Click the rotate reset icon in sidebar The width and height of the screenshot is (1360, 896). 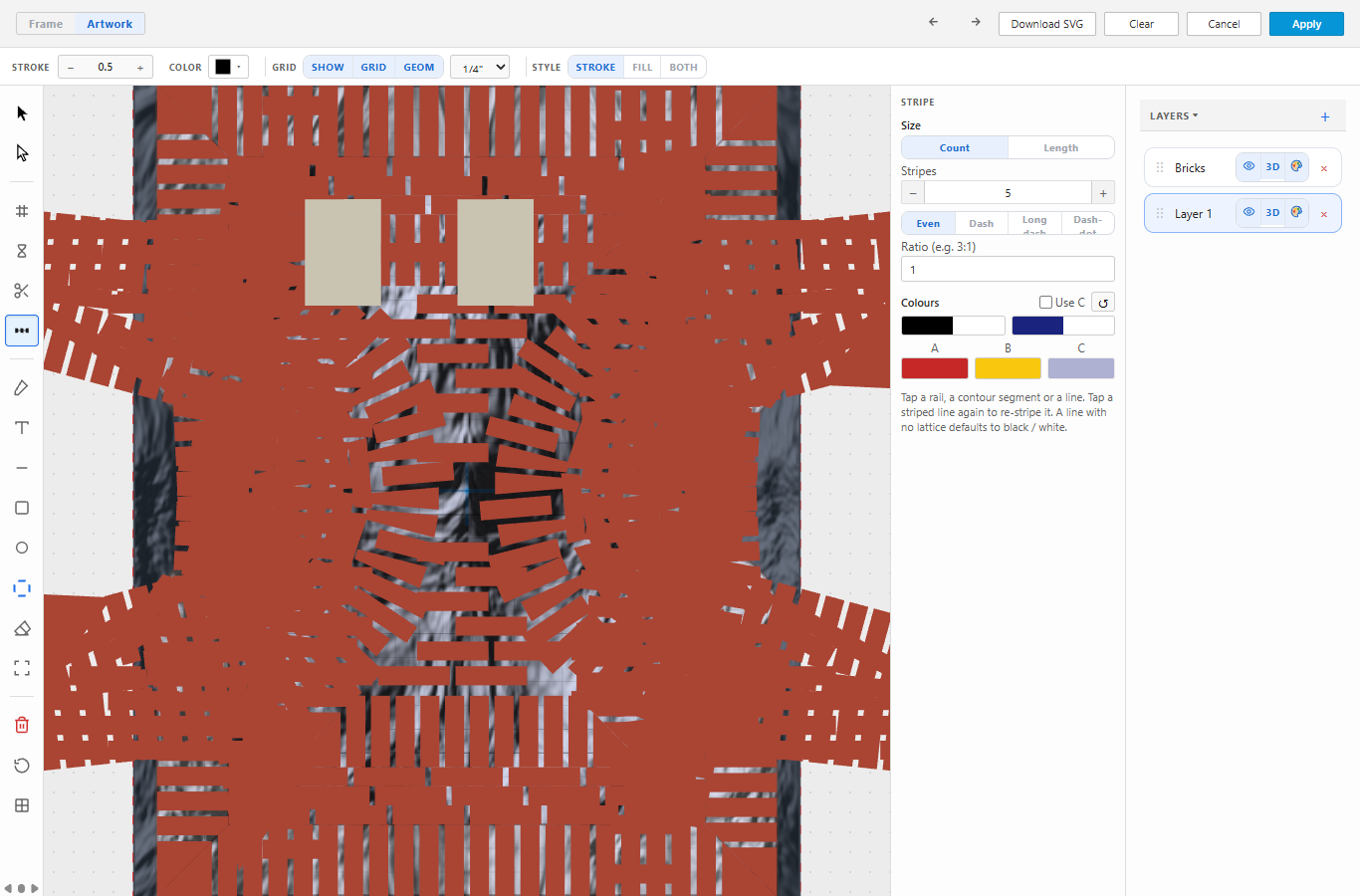(22, 766)
